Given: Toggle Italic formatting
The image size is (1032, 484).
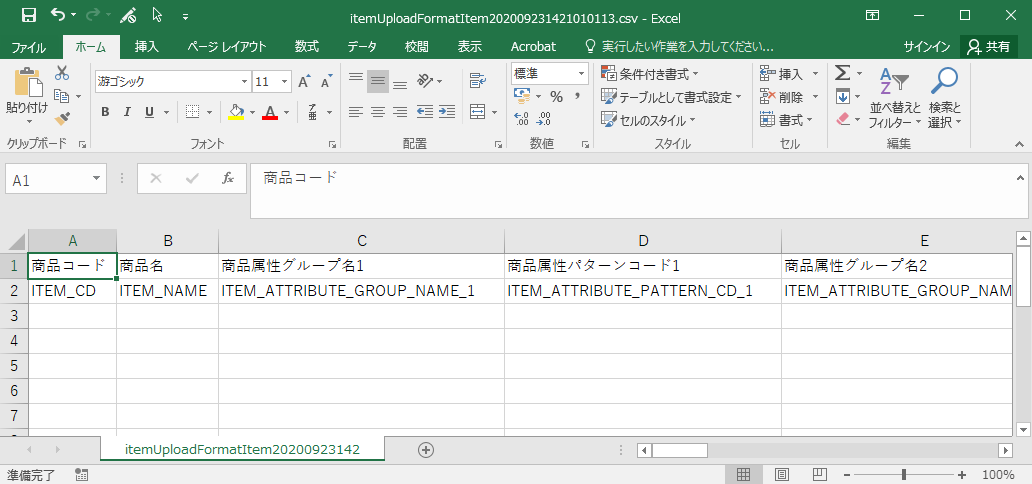Looking at the screenshot, I should (x=128, y=112).
